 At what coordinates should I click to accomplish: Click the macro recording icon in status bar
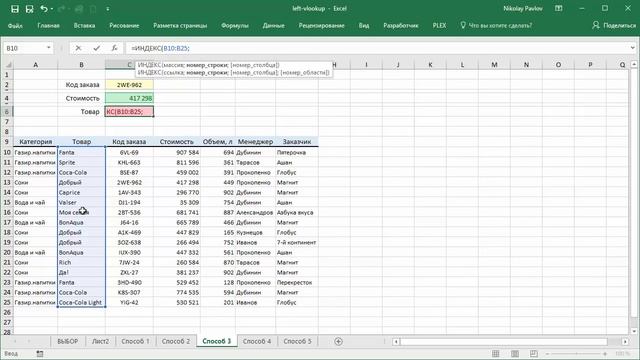40,354
